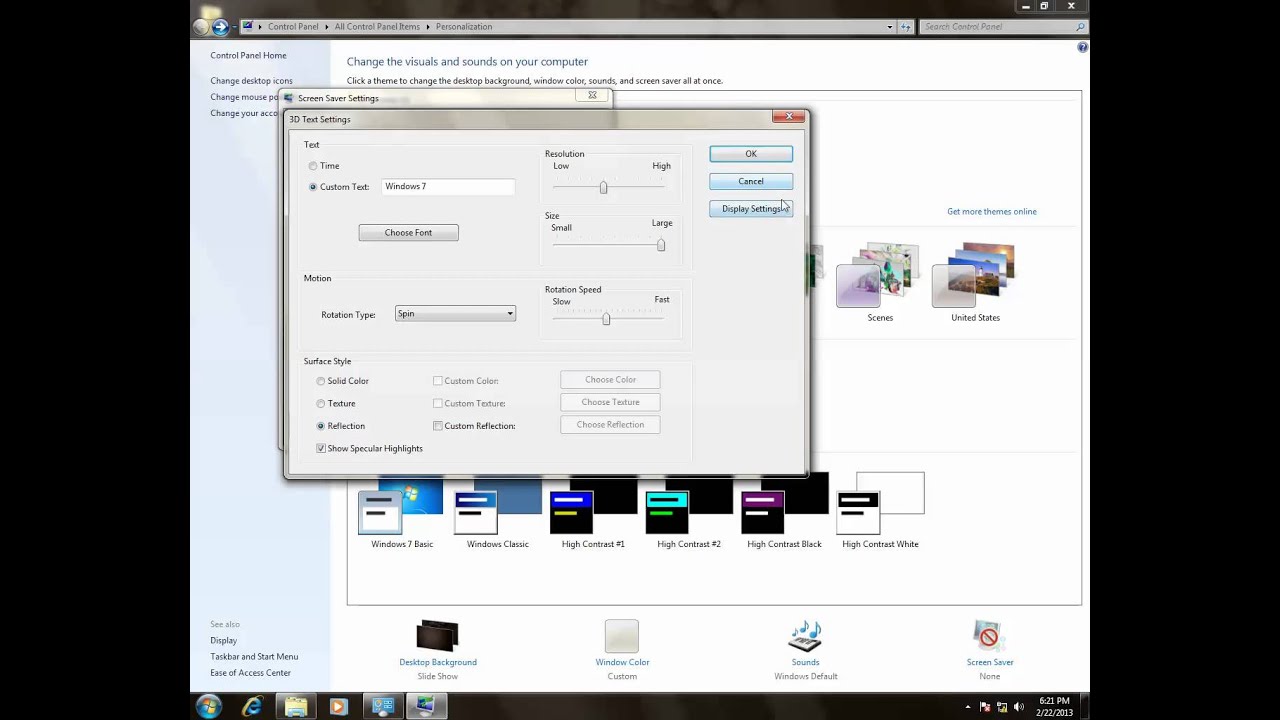Click the Control Panel address bar icon
Image resolution: width=1280 pixels, height=720 pixels.
click(x=248, y=27)
